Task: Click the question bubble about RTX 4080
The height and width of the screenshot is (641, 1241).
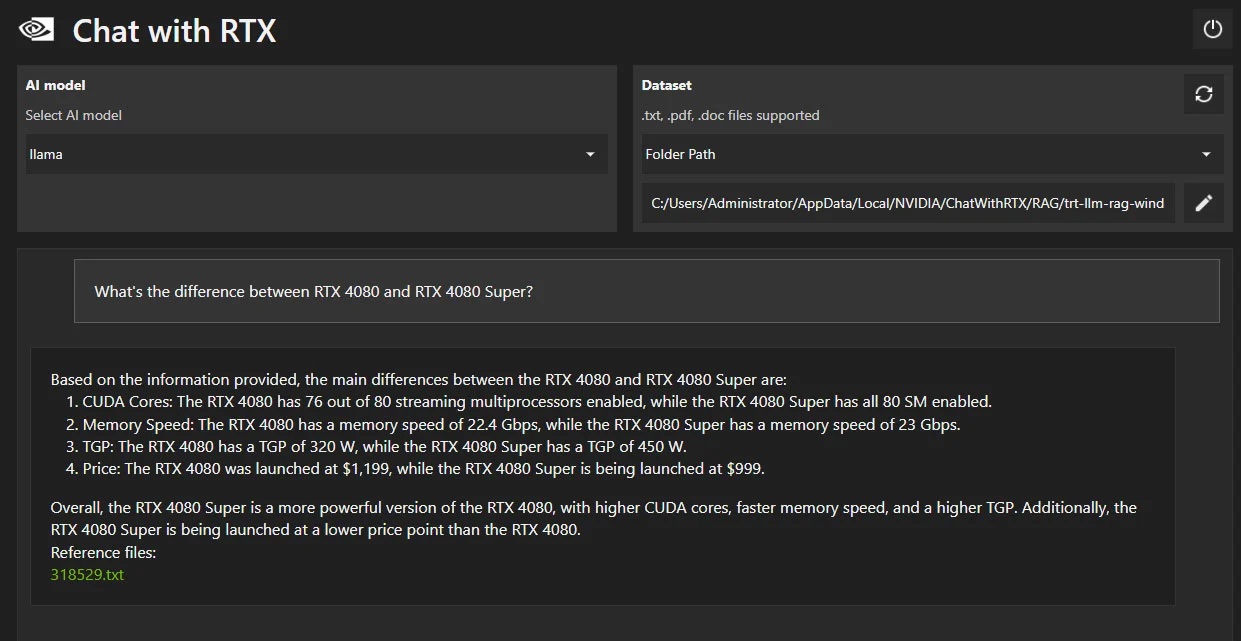Action: tap(647, 291)
